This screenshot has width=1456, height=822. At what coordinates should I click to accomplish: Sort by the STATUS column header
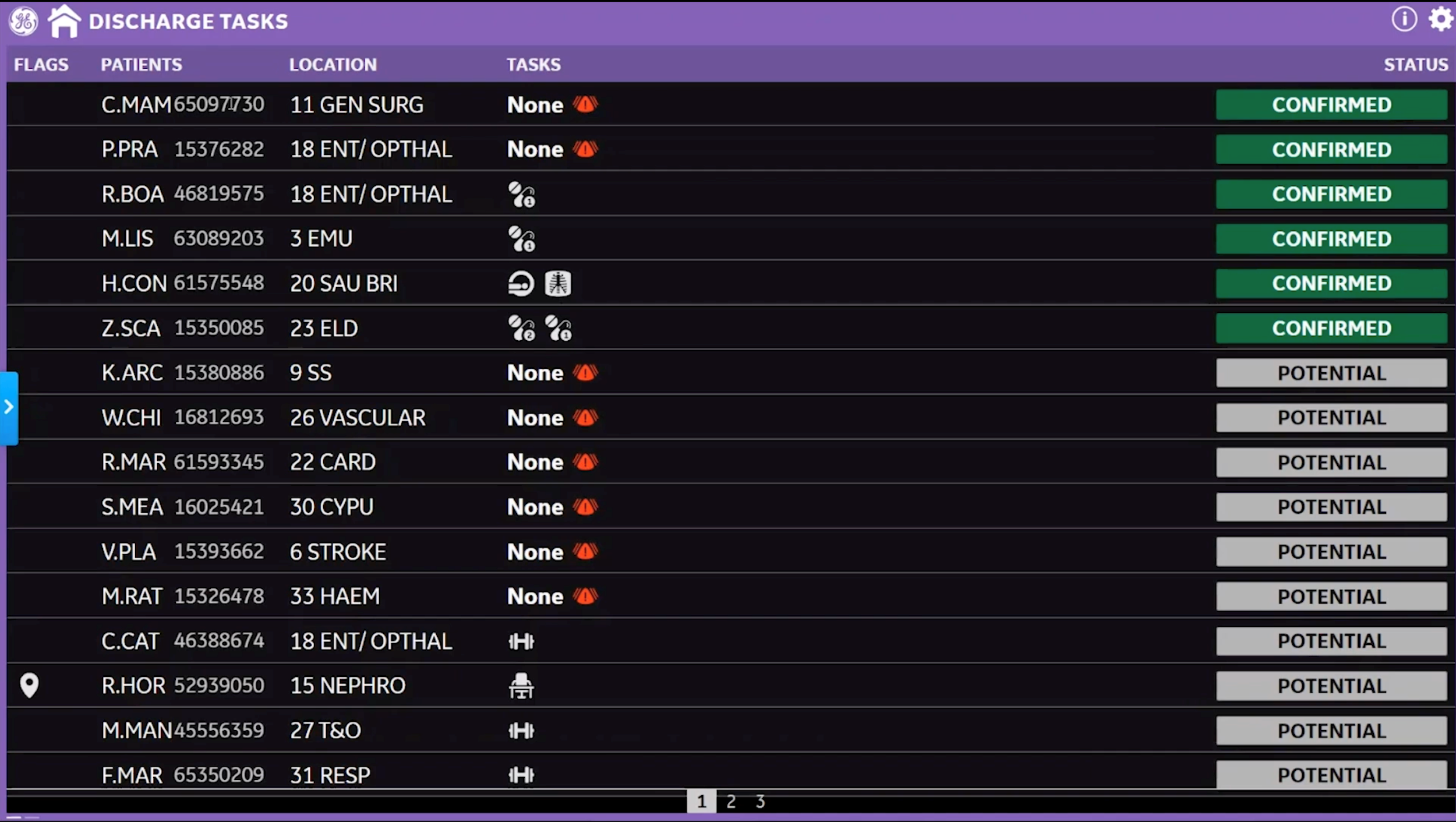(1415, 65)
